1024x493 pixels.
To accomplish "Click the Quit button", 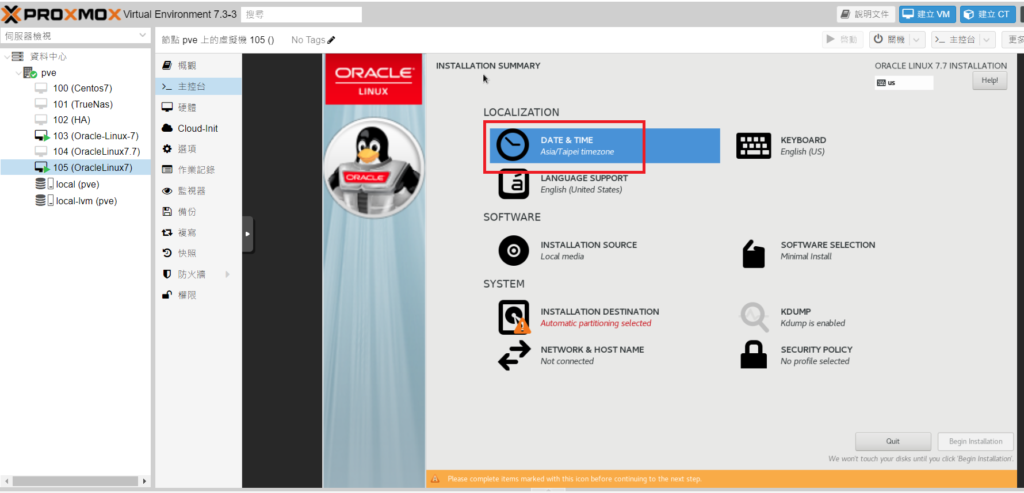I will pyautogui.click(x=893, y=441).
